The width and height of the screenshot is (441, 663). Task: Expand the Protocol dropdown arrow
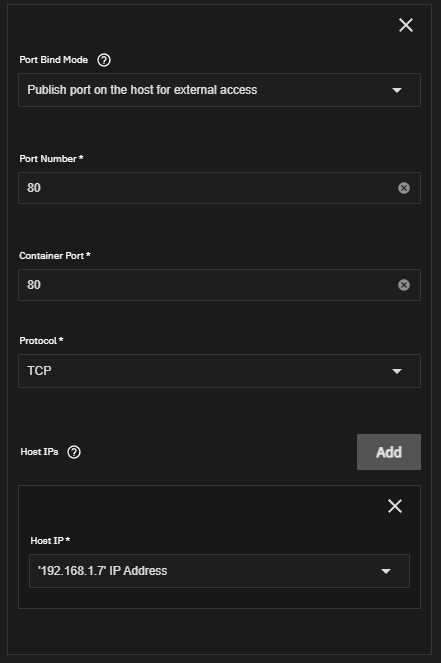point(397,371)
